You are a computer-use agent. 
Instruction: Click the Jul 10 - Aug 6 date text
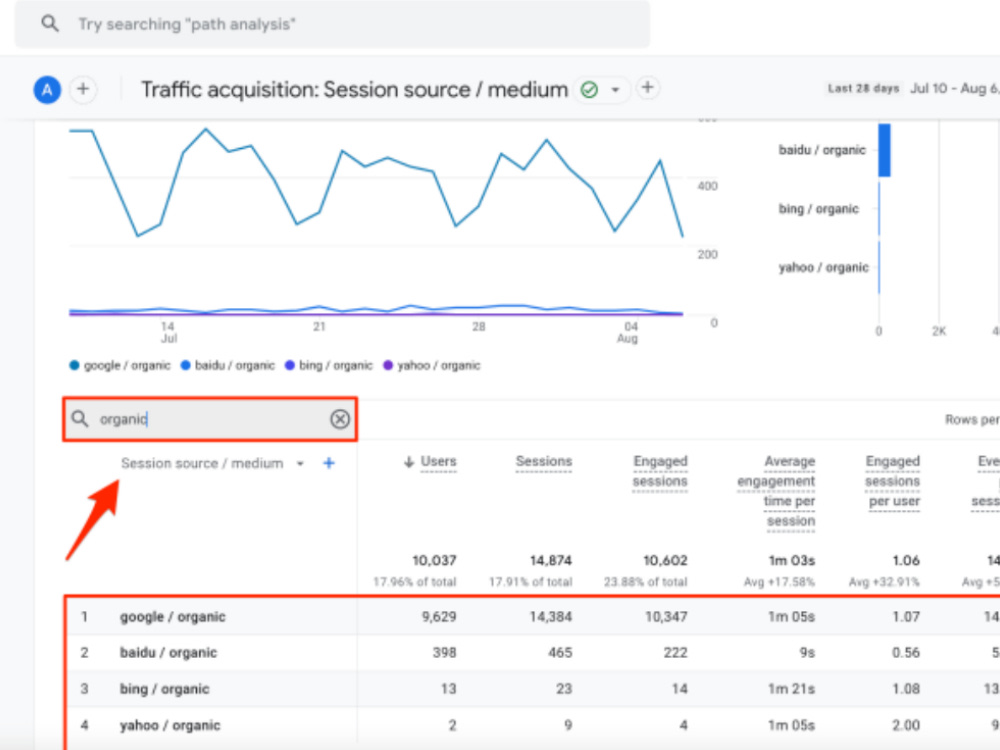(x=954, y=89)
